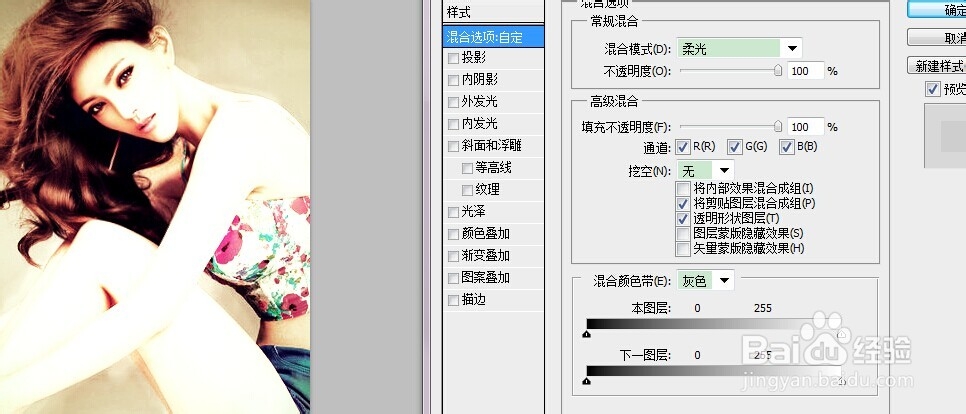
Task: Click the 确定 OK button
Action: (x=936, y=9)
